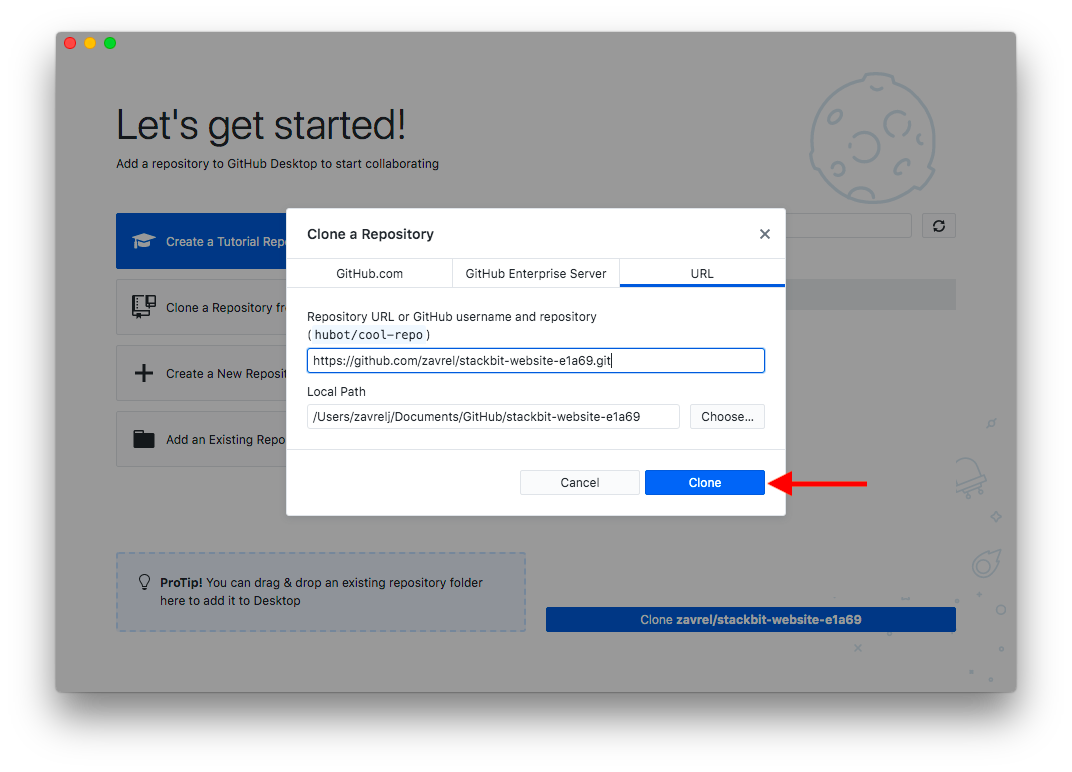This screenshot has height=772, width=1072.
Task: Click the ProTip drag and drop area
Action: pyautogui.click(x=321, y=591)
